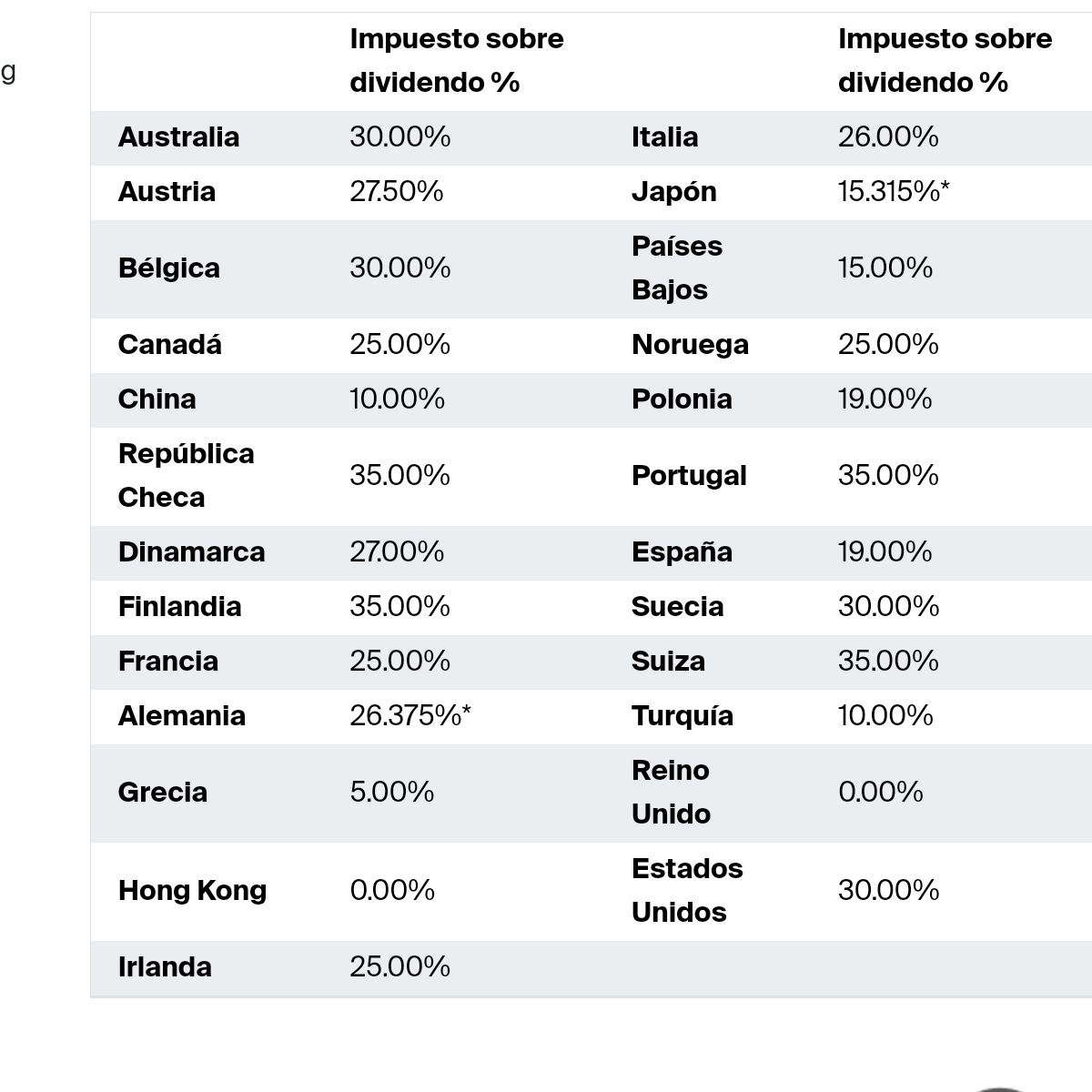Select Reino Unido's 0.00% value
Image resolution: width=1092 pixels, height=1092 pixels.
(880, 793)
